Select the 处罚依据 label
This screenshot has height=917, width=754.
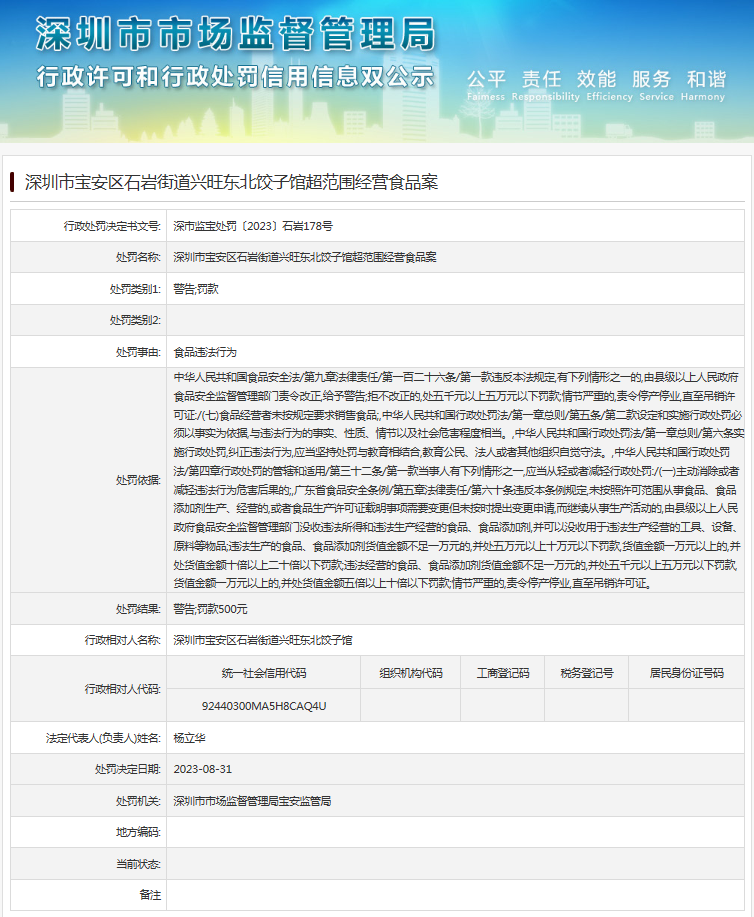click(138, 480)
